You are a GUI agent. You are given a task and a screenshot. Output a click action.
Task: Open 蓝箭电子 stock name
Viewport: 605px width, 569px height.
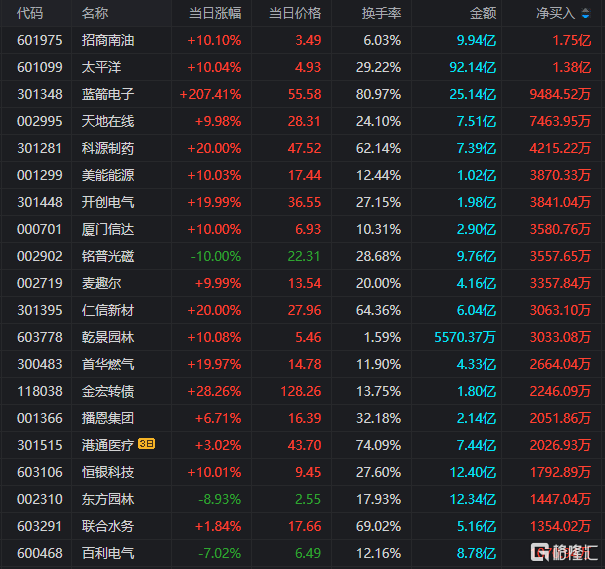pyautogui.click(x=108, y=94)
